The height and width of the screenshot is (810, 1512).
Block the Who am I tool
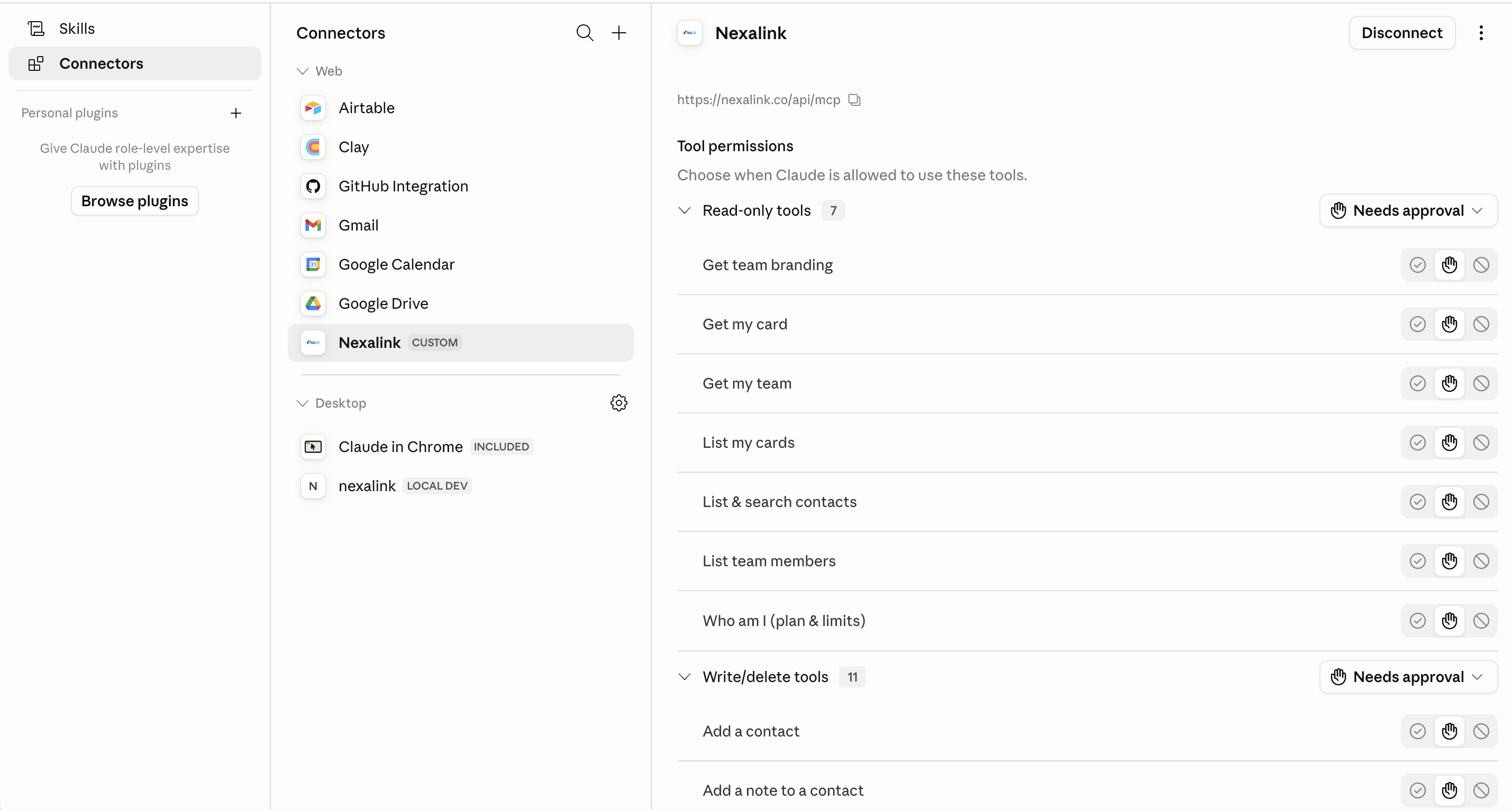click(x=1481, y=621)
